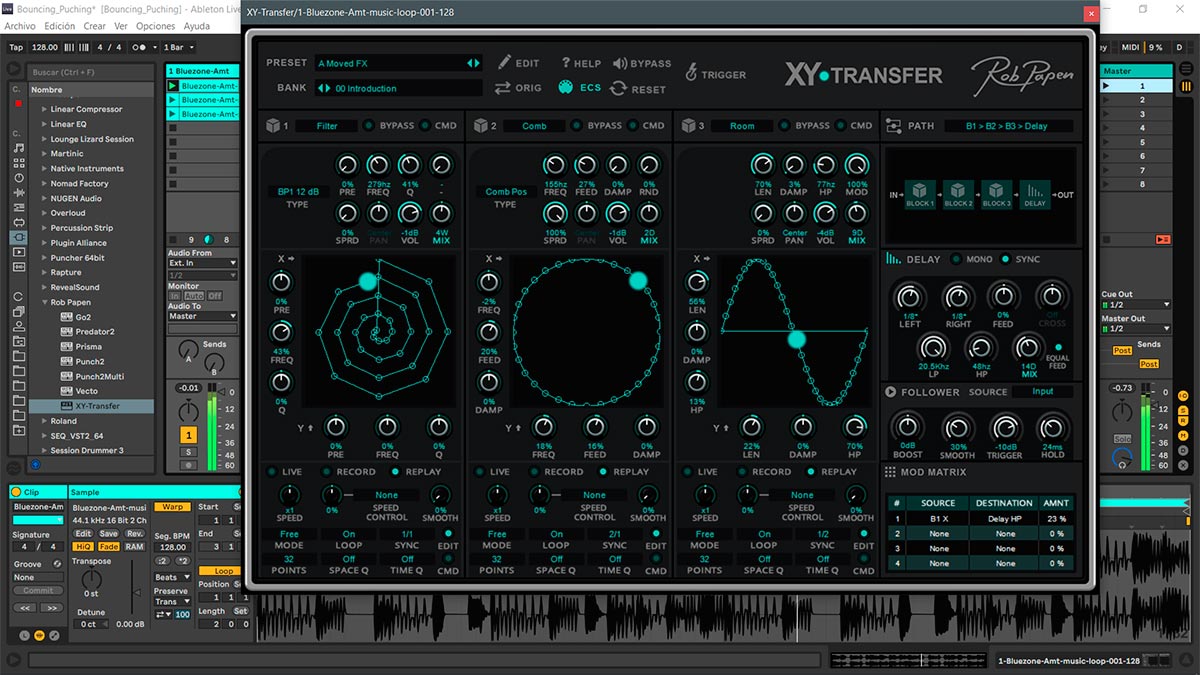The image size is (1200, 675).
Task: Toggle the Warp button in Ableton clip view
Action: click(172, 507)
